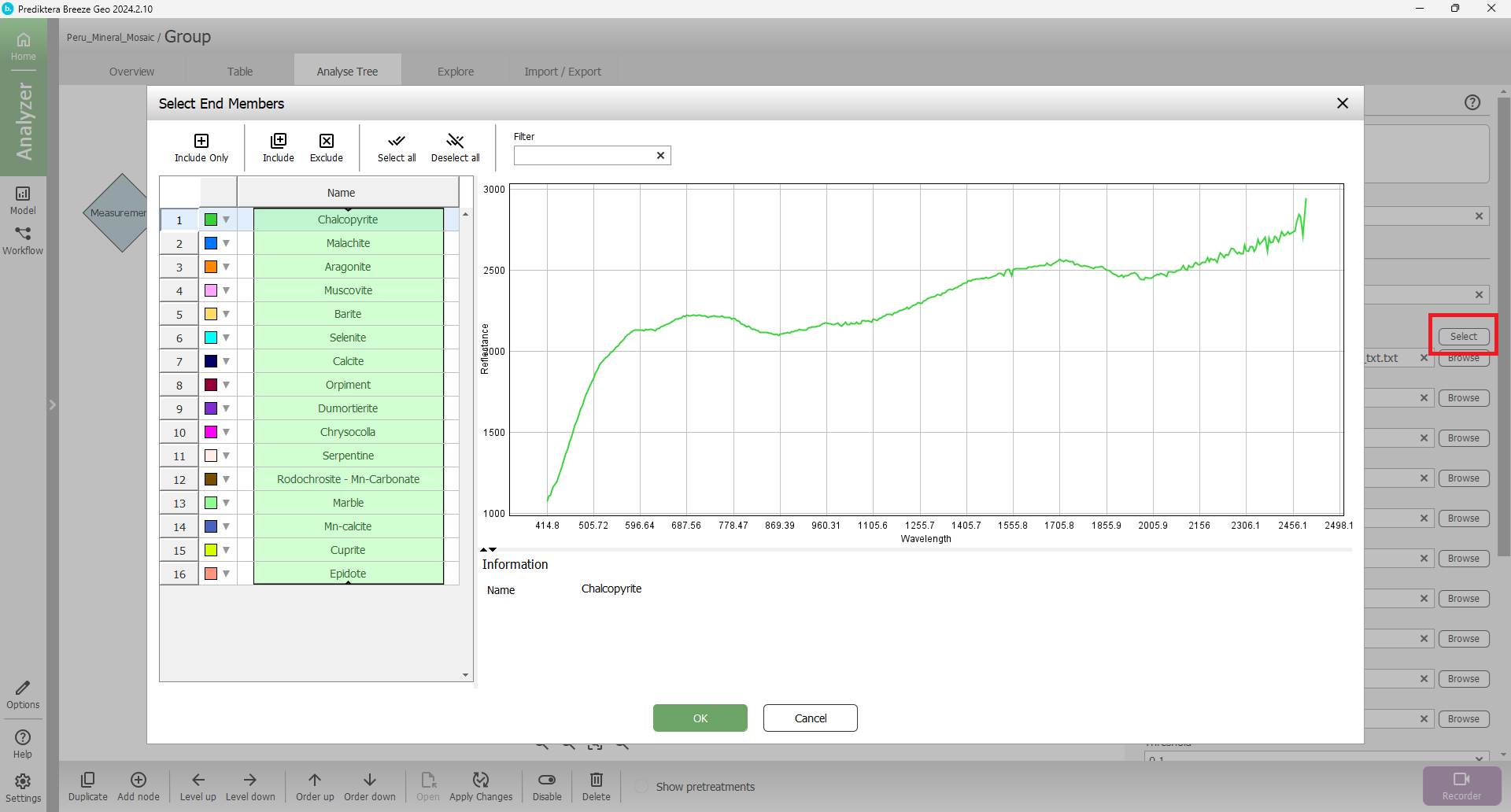1511x812 pixels.
Task: Click into the Filter text field
Action: tap(583, 156)
